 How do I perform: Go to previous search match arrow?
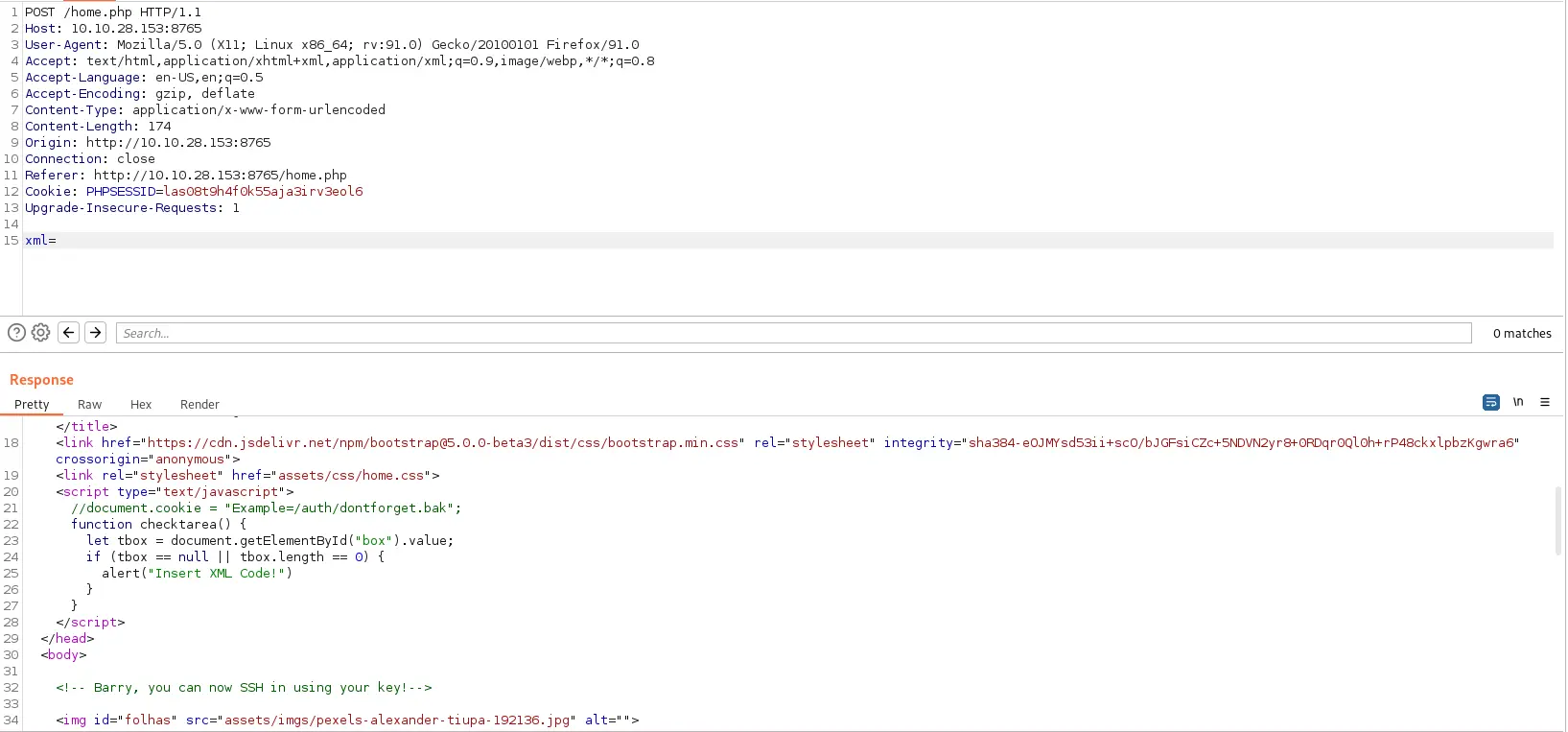click(68, 333)
